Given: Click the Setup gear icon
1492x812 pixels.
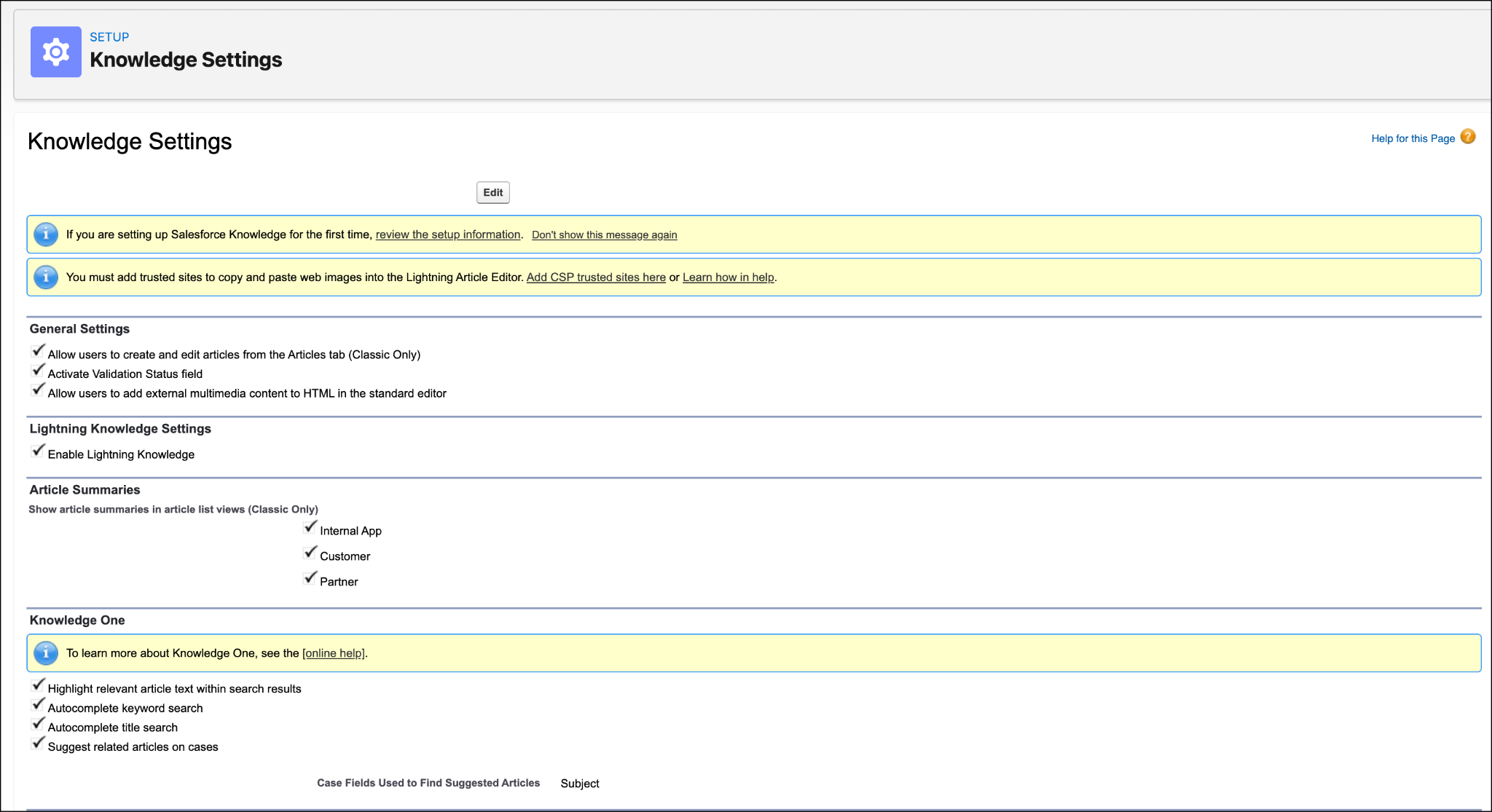Looking at the screenshot, I should (56, 52).
